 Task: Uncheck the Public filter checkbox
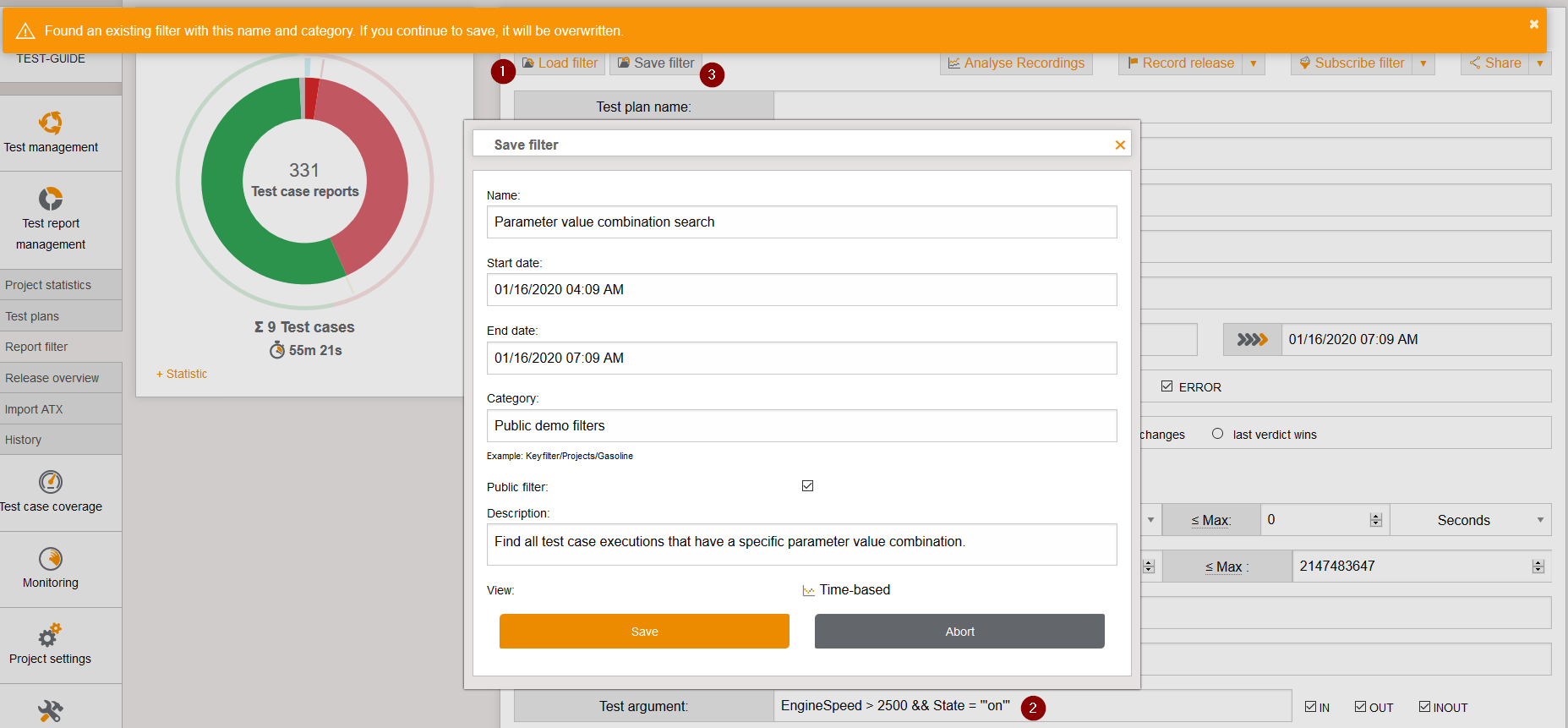[807, 486]
